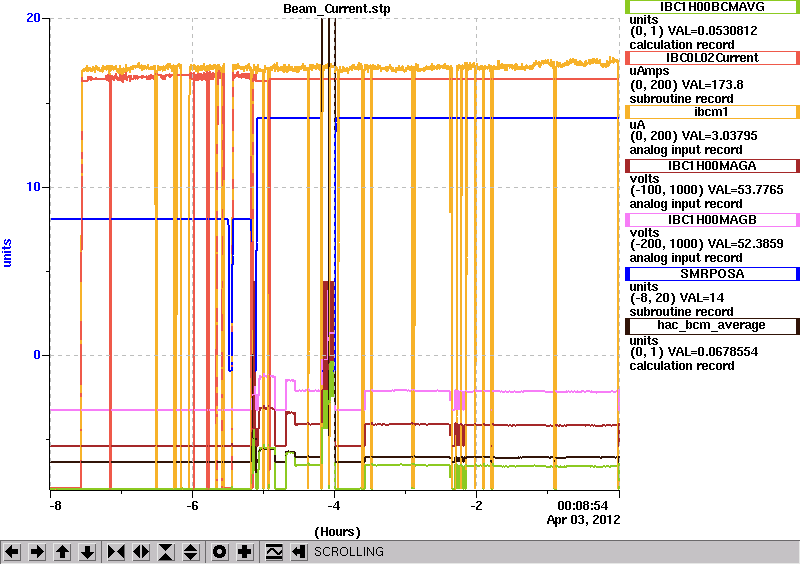Click 'calculation record' under hac_bcm_average

[682, 365]
